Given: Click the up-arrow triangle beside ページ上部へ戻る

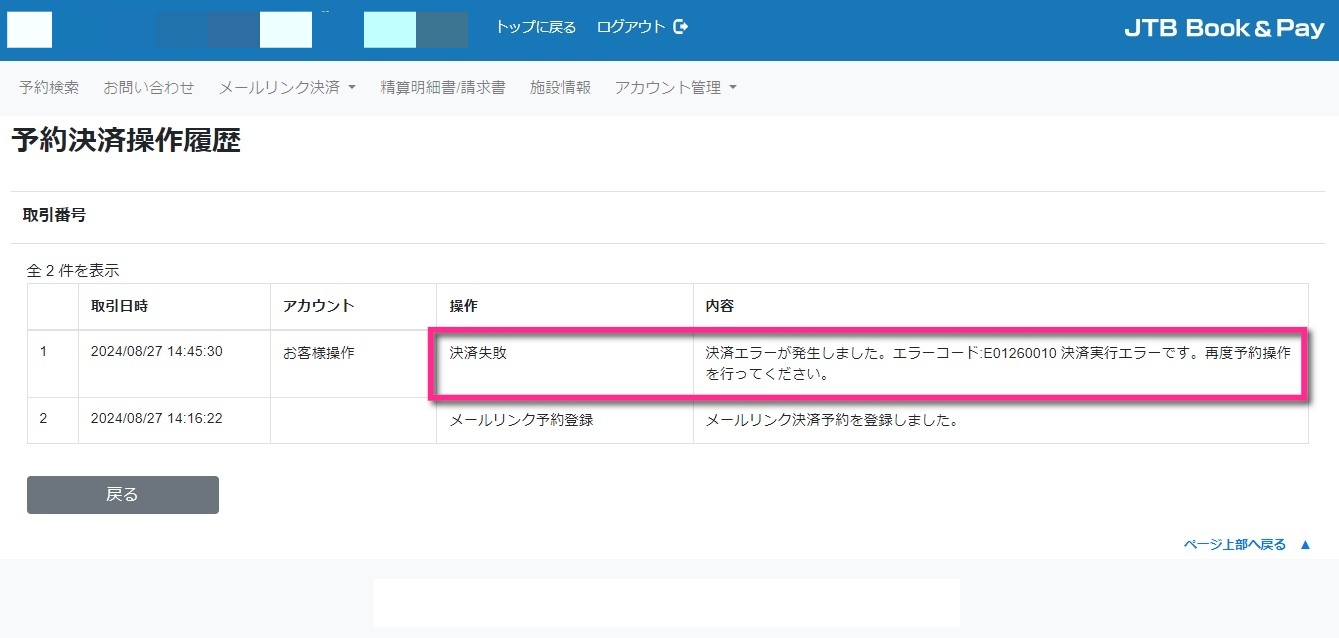Looking at the screenshot, I should click(x=1305, y=545).
